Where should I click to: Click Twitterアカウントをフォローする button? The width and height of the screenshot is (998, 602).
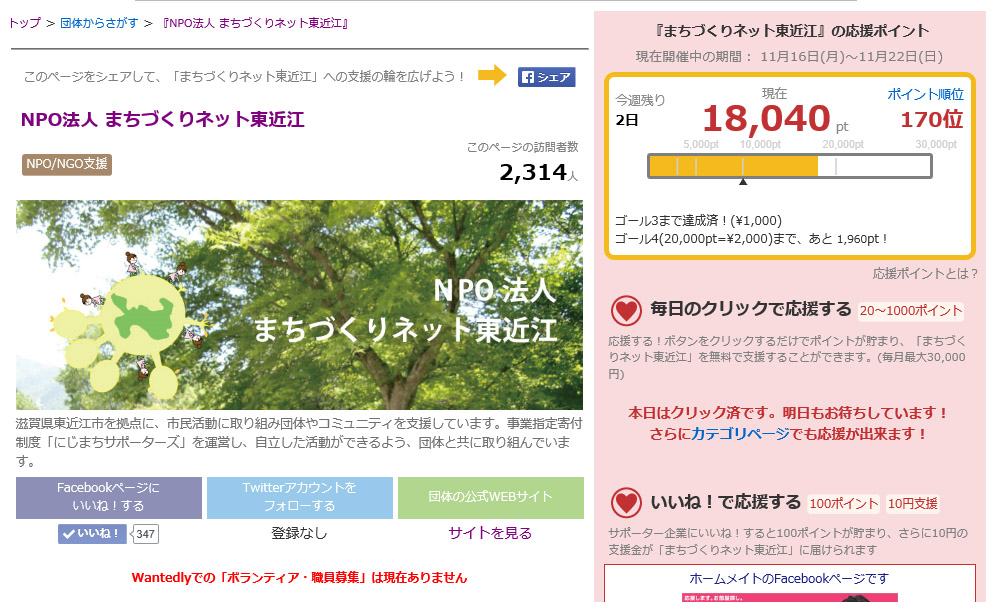[x=299, y=497]
